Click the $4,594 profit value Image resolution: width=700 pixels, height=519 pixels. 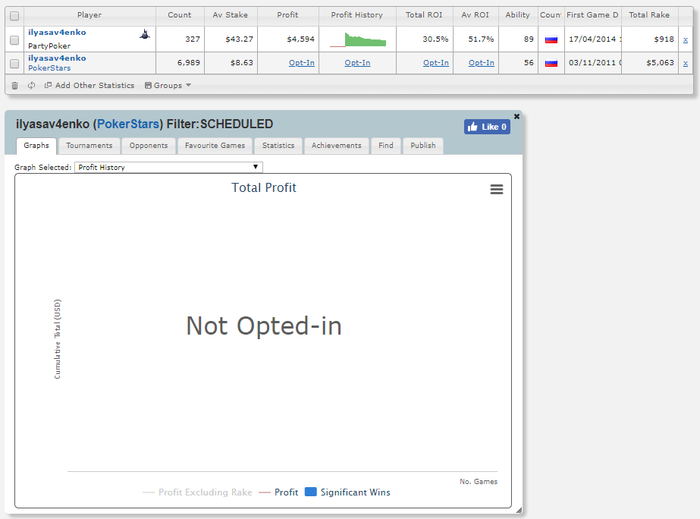point(300,39)
